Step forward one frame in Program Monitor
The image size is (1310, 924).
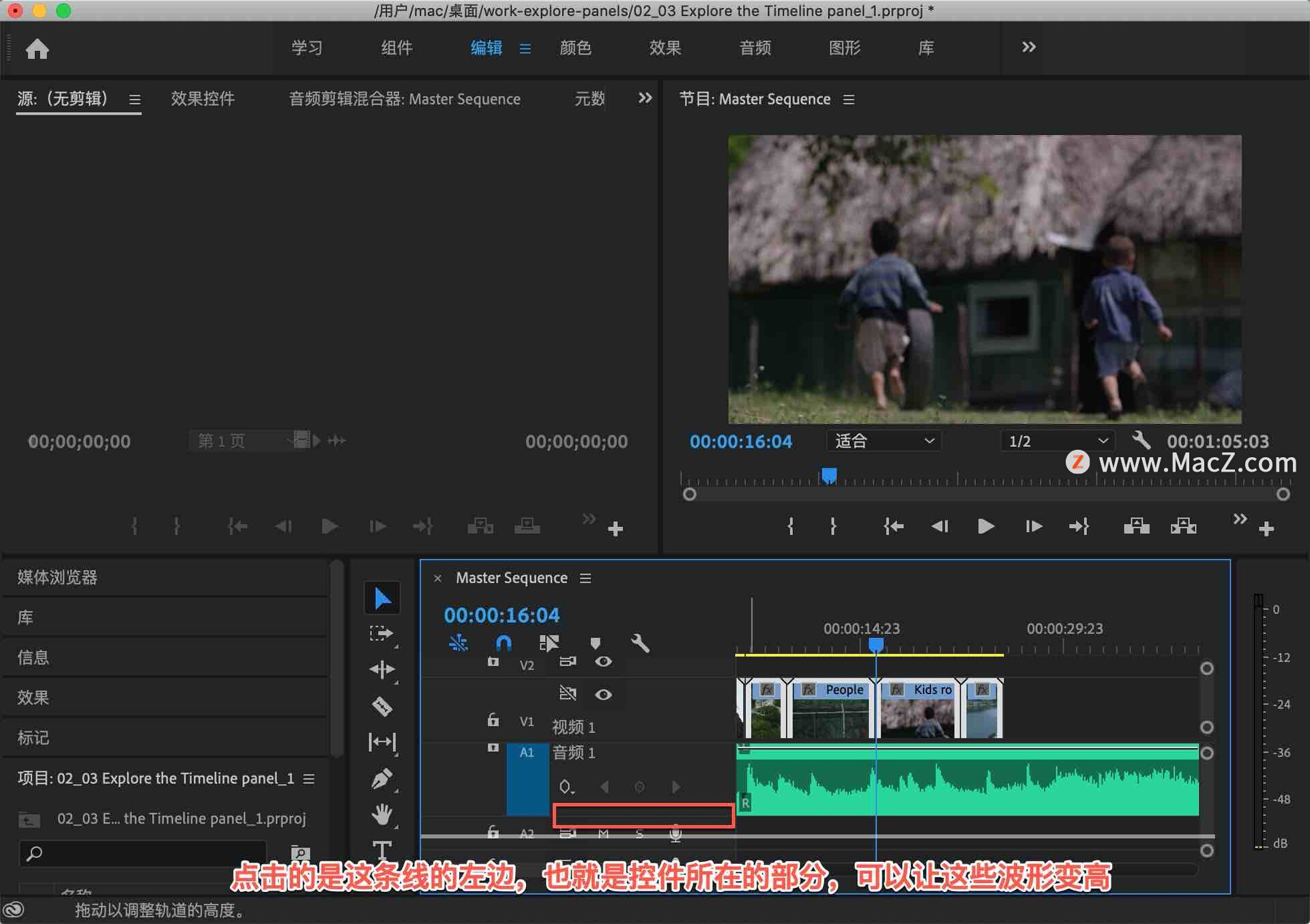[x=1033, y=526]
